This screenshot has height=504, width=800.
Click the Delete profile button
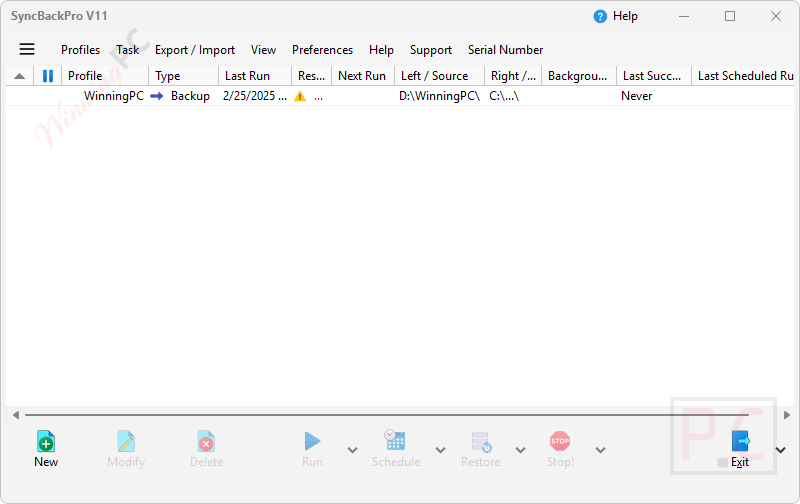point(206,449)
